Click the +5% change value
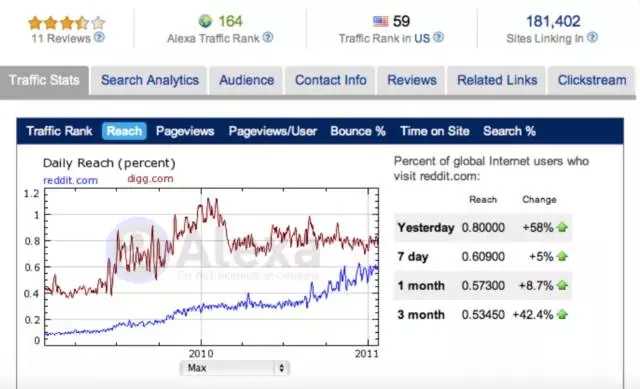The height and width of the screenshot is (389, 640). [541, 256]
